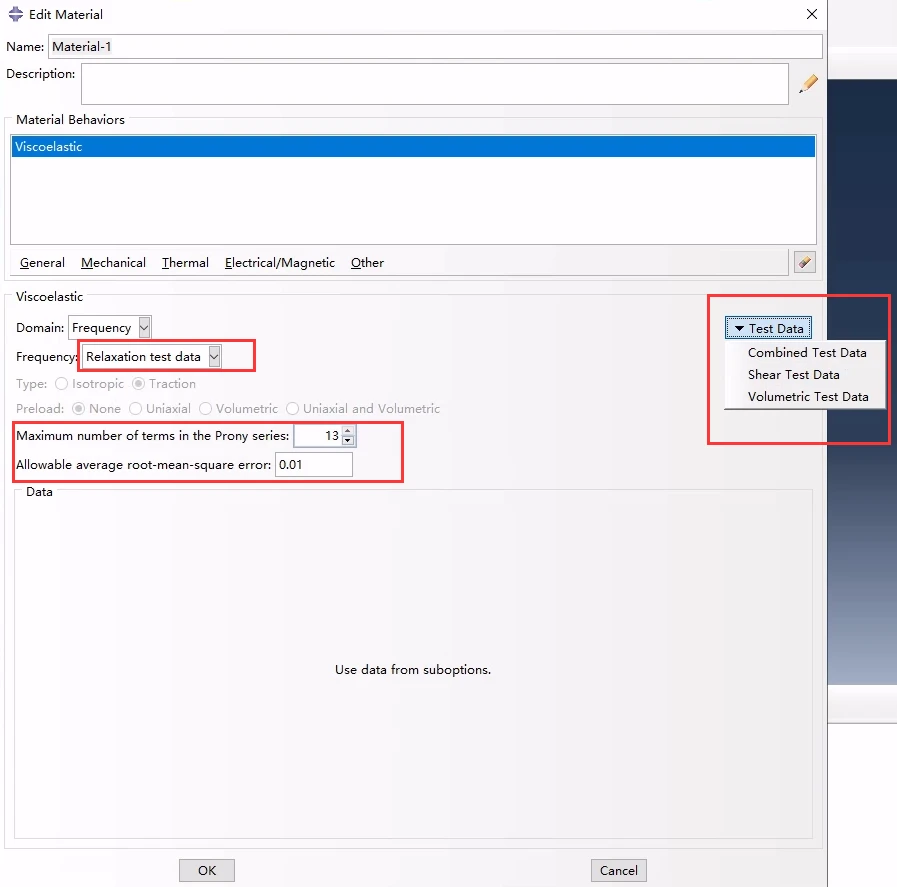Select the Isotropic type radio button
The image size is (897, 887).
pos(61,384)
